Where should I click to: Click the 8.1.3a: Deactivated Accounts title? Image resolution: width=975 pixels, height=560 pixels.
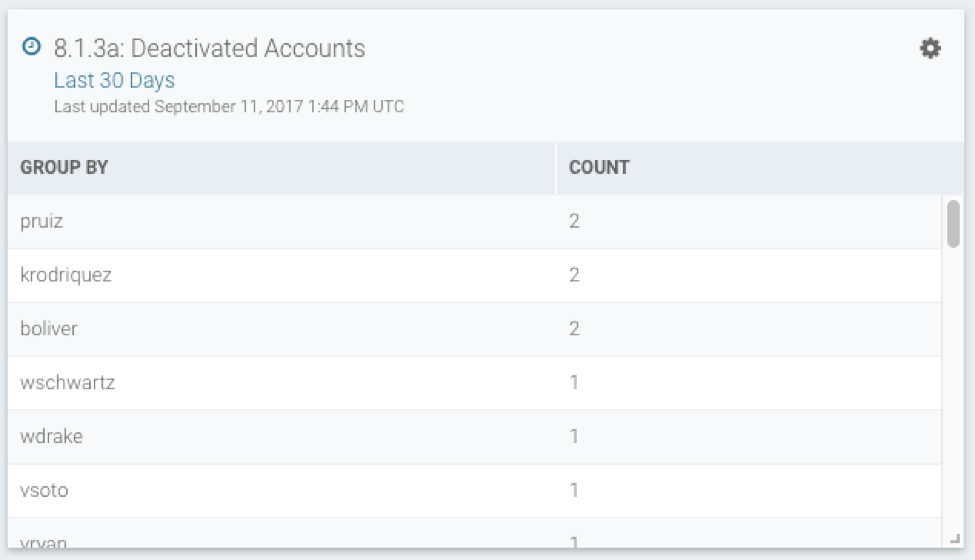(209, 48)
